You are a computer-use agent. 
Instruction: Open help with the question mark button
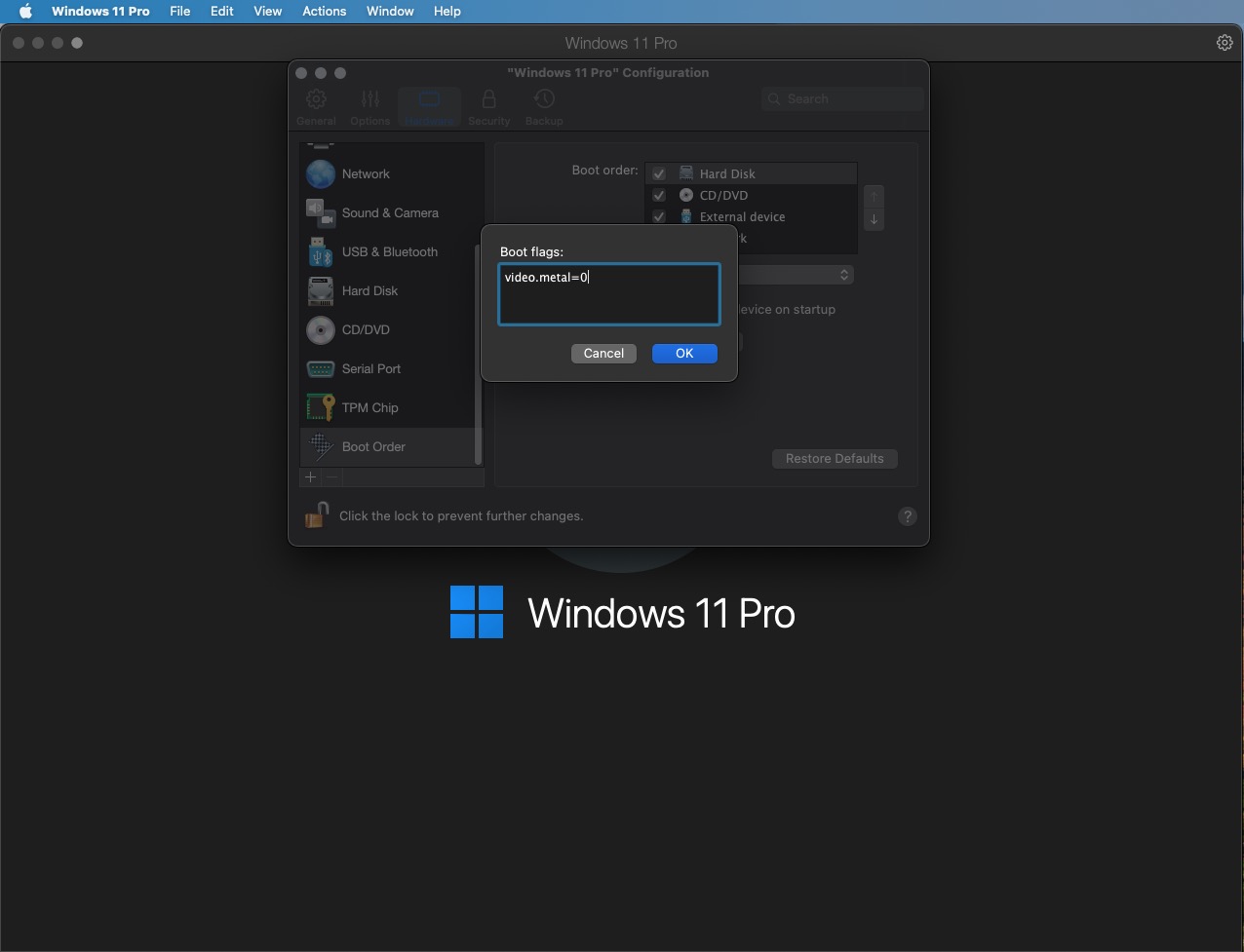(x=908, y=516)
